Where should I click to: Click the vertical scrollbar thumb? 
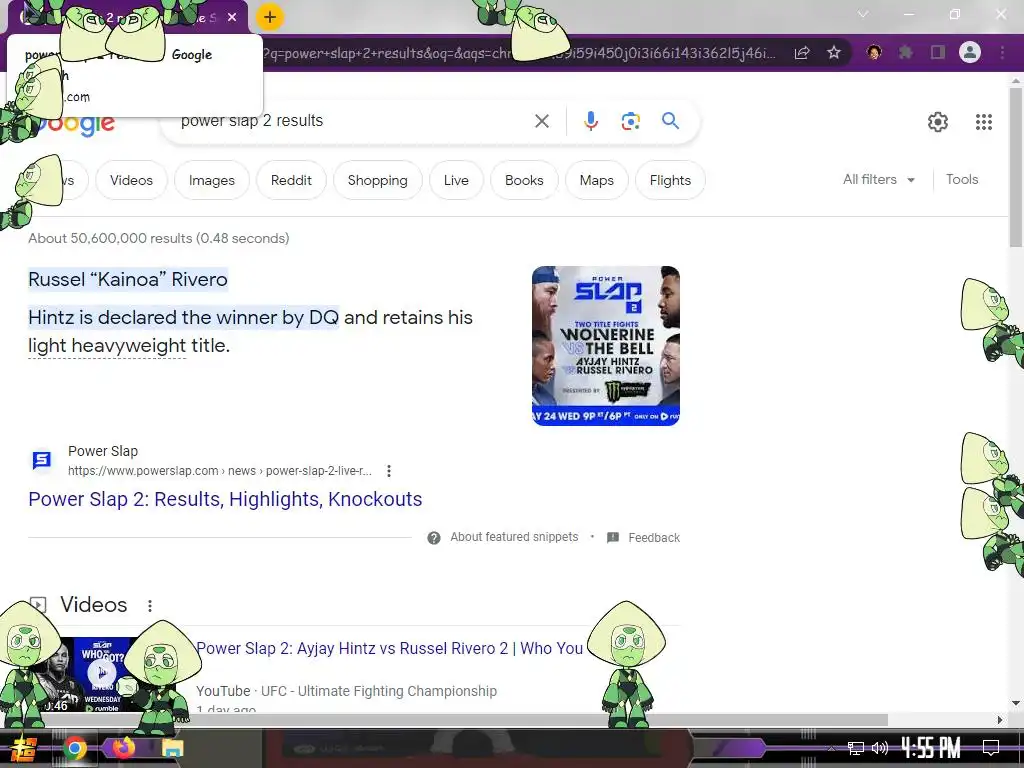click(1016, 167)
